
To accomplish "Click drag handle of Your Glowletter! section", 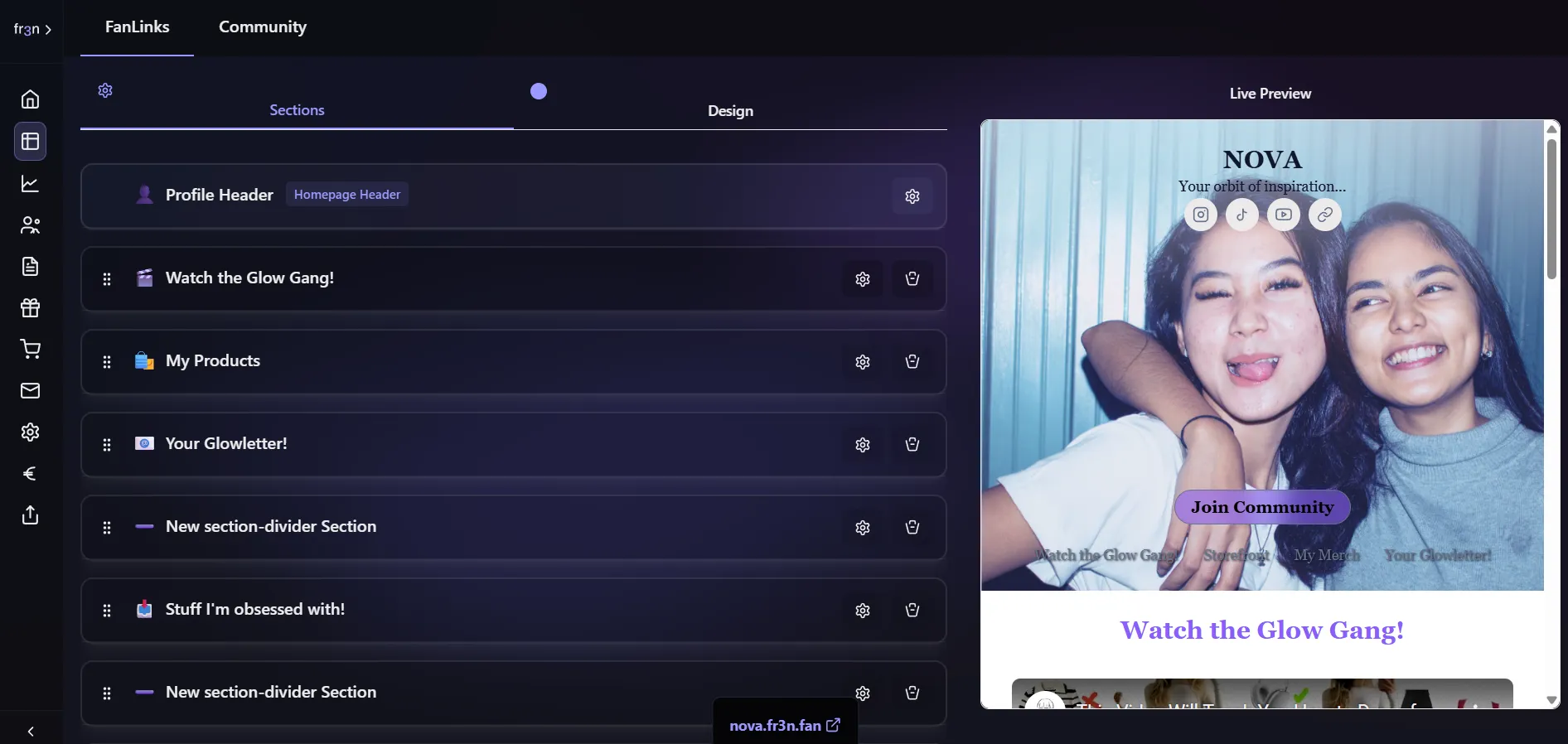I will [107, 445].
